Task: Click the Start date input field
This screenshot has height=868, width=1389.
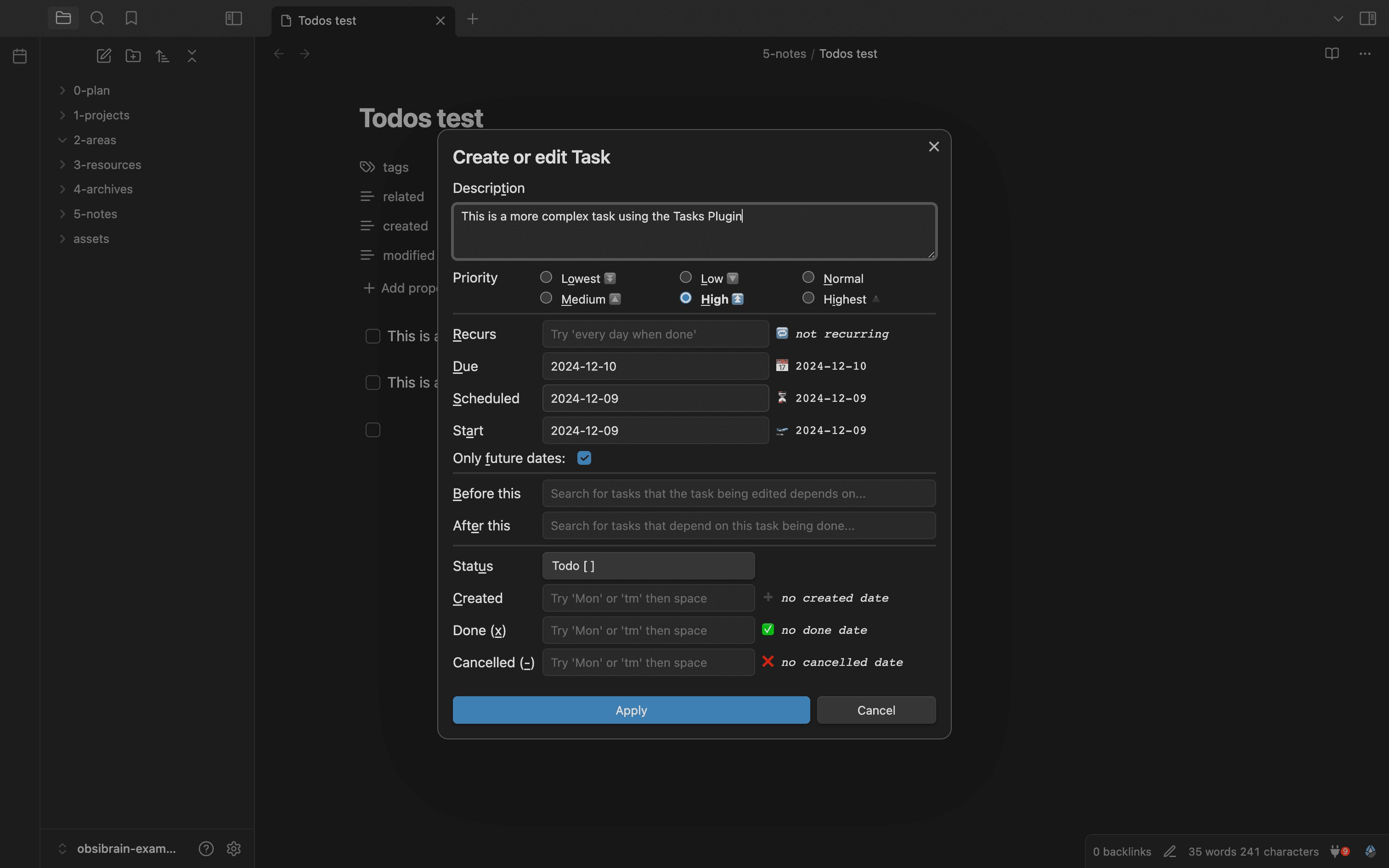Action: pyautogui.click(x=655, y=431)
